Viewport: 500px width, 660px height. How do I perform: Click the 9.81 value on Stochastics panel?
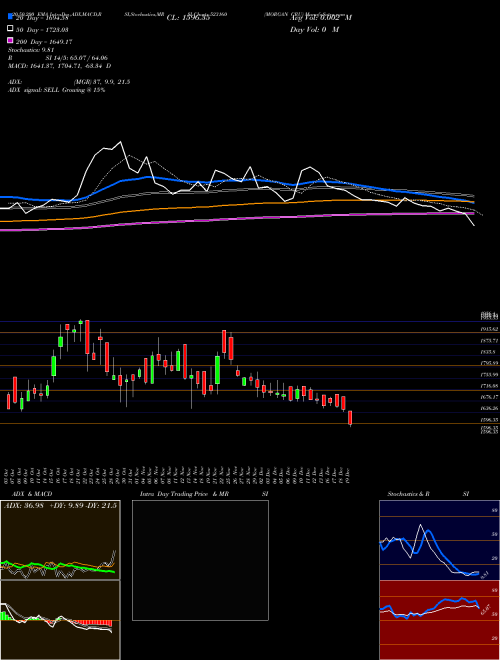pyautogui.click(x=484, y=574)
